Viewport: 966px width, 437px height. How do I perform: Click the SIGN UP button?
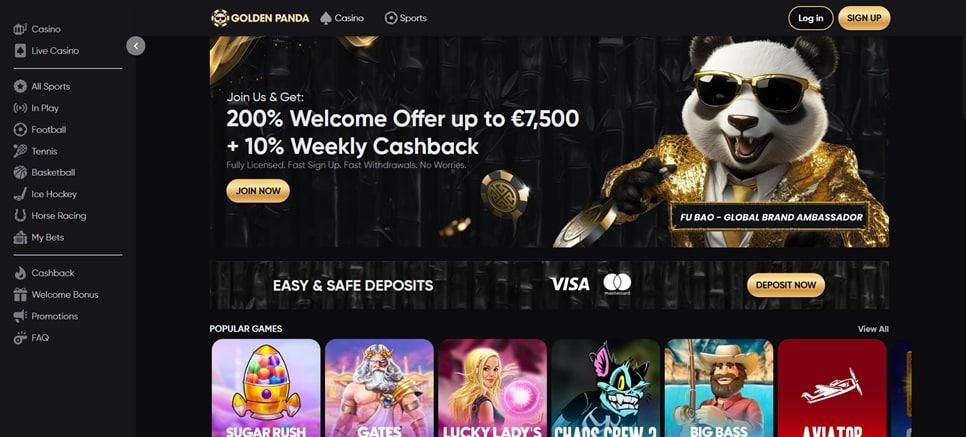[864, 18]
